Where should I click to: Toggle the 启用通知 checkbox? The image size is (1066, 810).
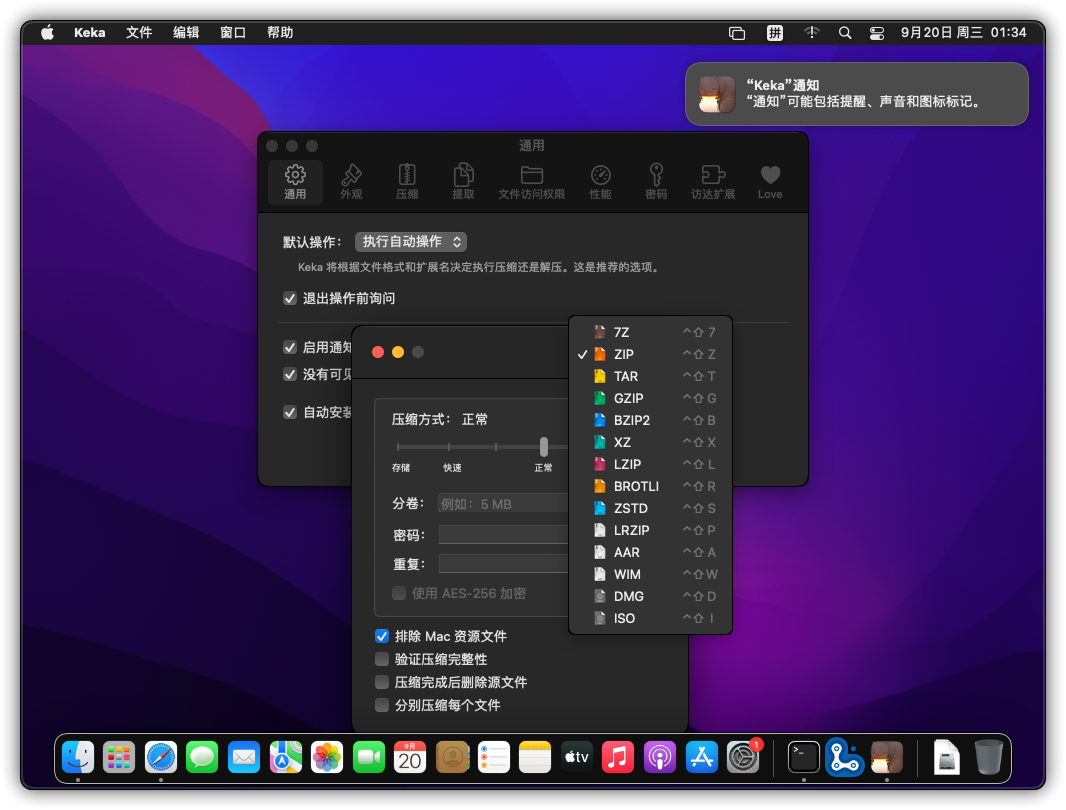[x=290, y=348]
